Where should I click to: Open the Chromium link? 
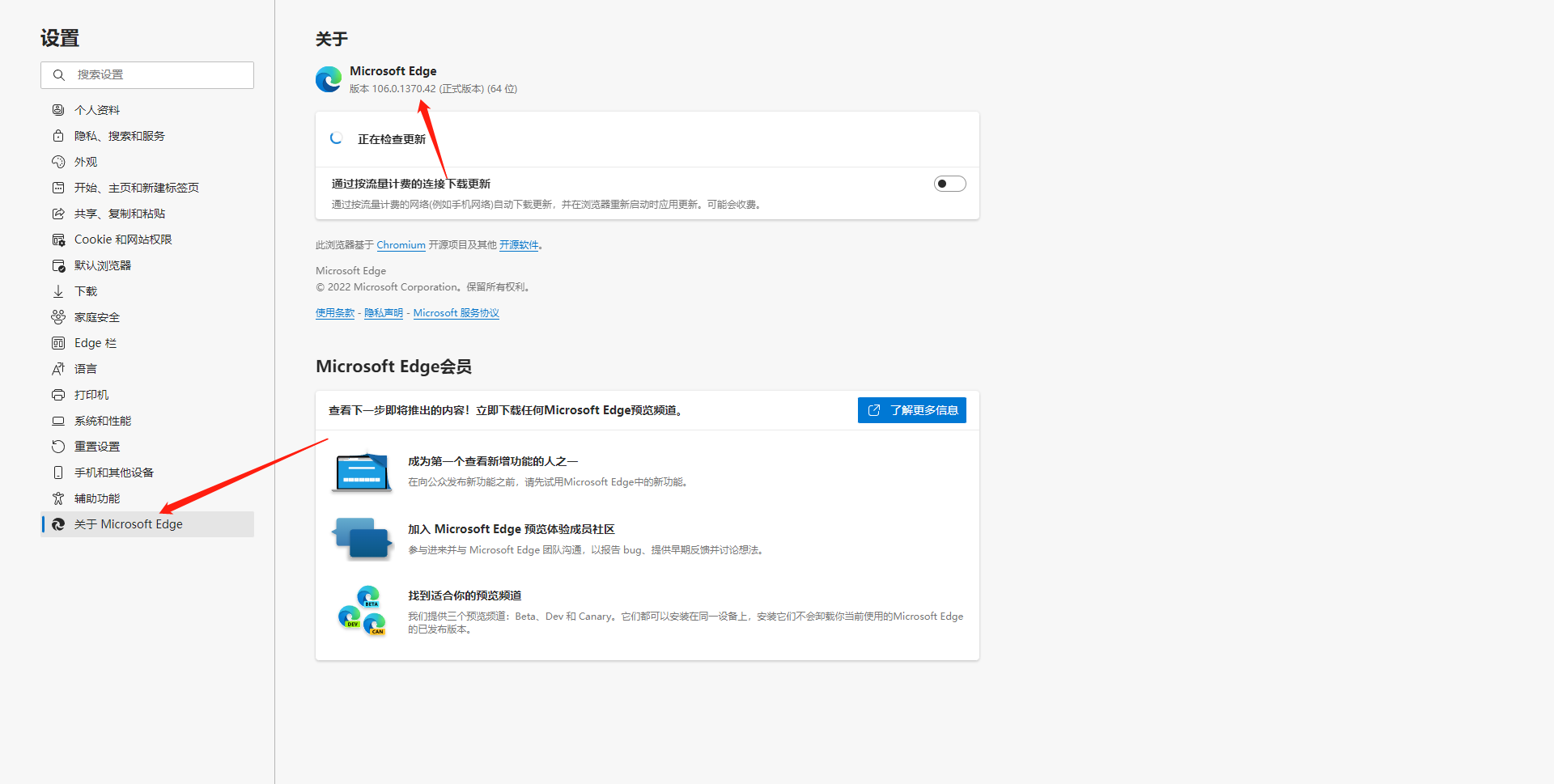(401, 245)
